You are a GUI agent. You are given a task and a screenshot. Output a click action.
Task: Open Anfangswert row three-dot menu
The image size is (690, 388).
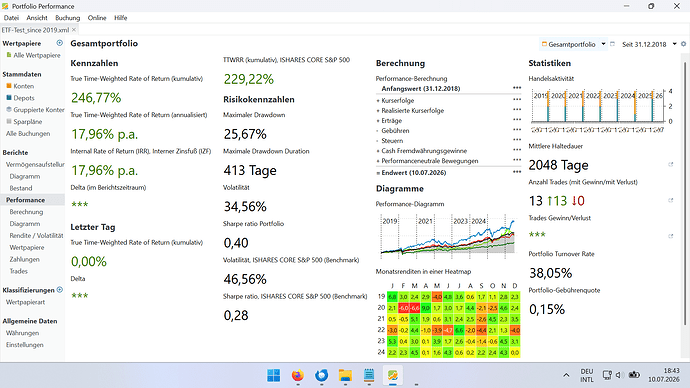517,88
